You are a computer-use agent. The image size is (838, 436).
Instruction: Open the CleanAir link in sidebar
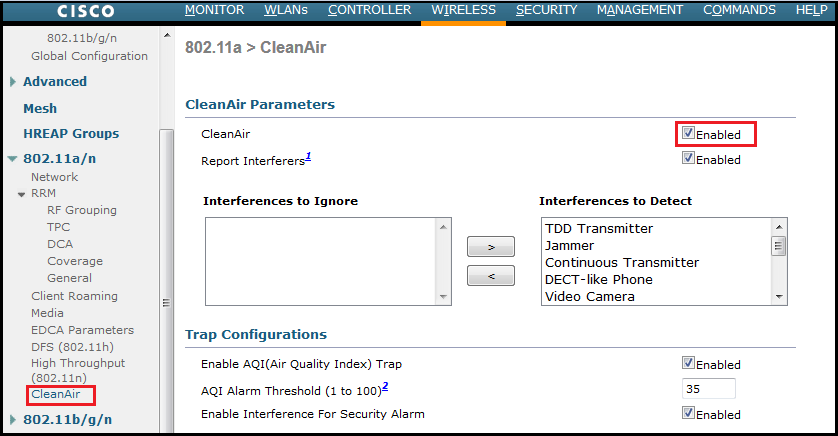54,395
